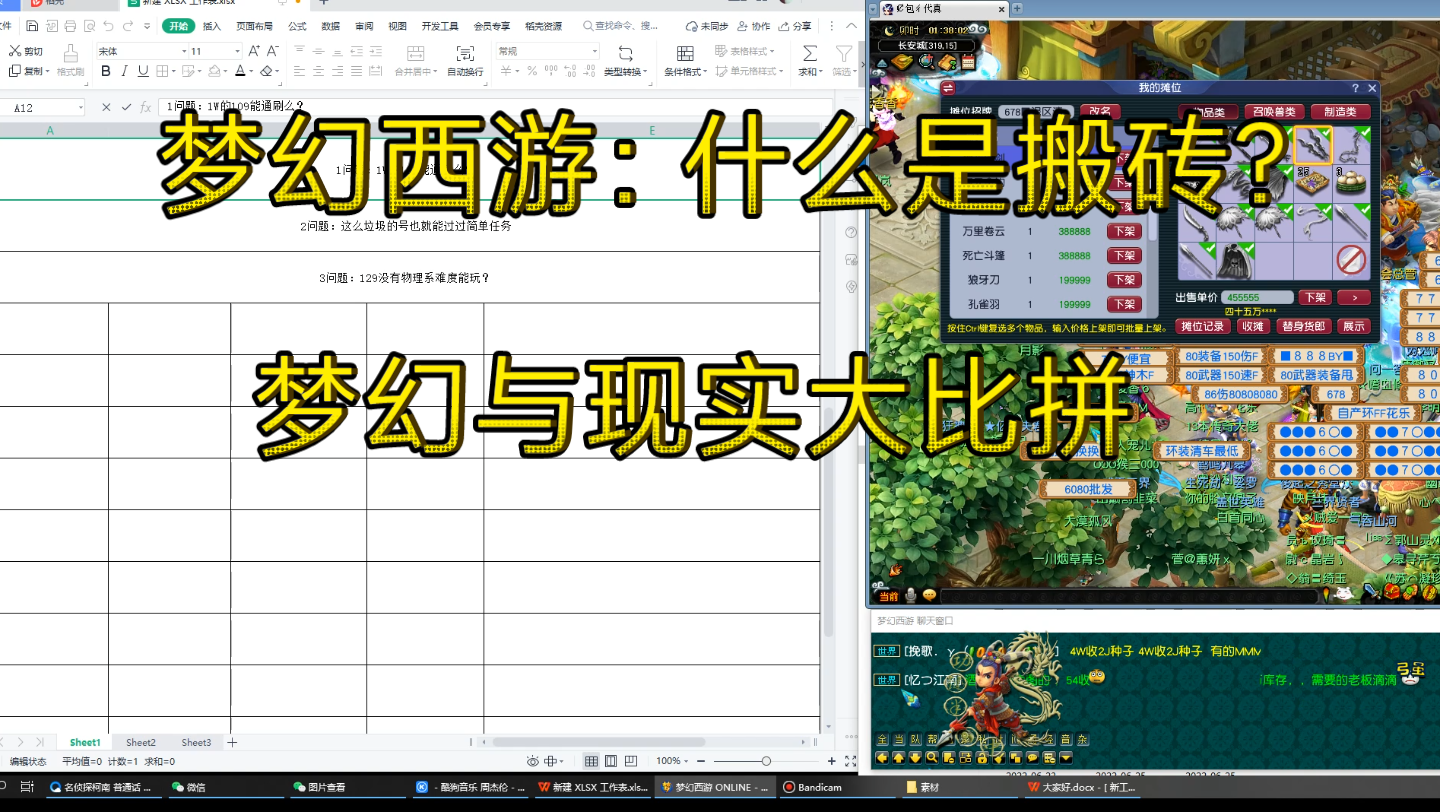The height and width of the screenshot is (812, 1440).
Task: Click 改名 button in the stall window
Action: point(1099,112)
